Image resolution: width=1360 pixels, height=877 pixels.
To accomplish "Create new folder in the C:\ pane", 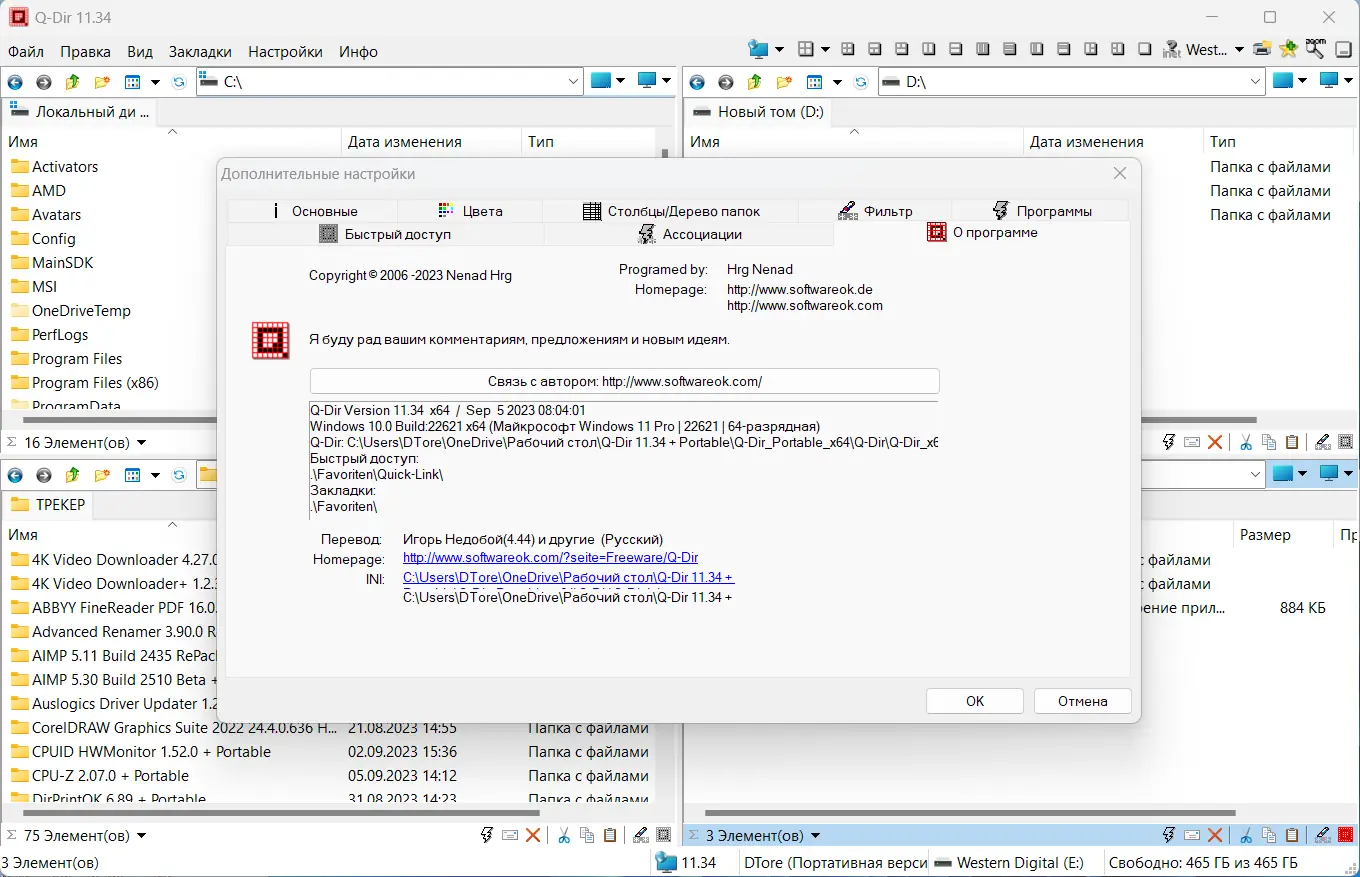I will (102, 82).
